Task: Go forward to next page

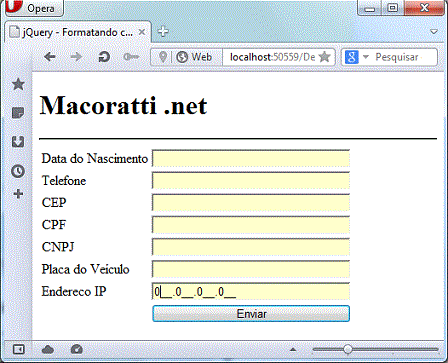Action: pos(76,57)
